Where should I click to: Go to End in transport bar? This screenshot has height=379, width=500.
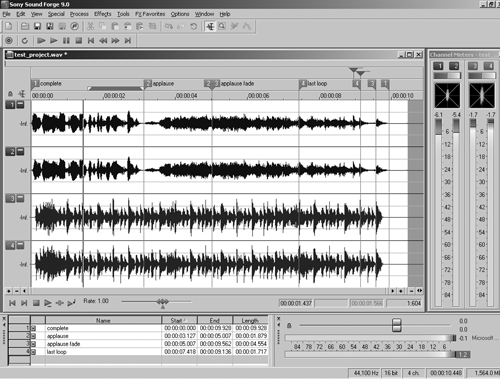point(128,41)
